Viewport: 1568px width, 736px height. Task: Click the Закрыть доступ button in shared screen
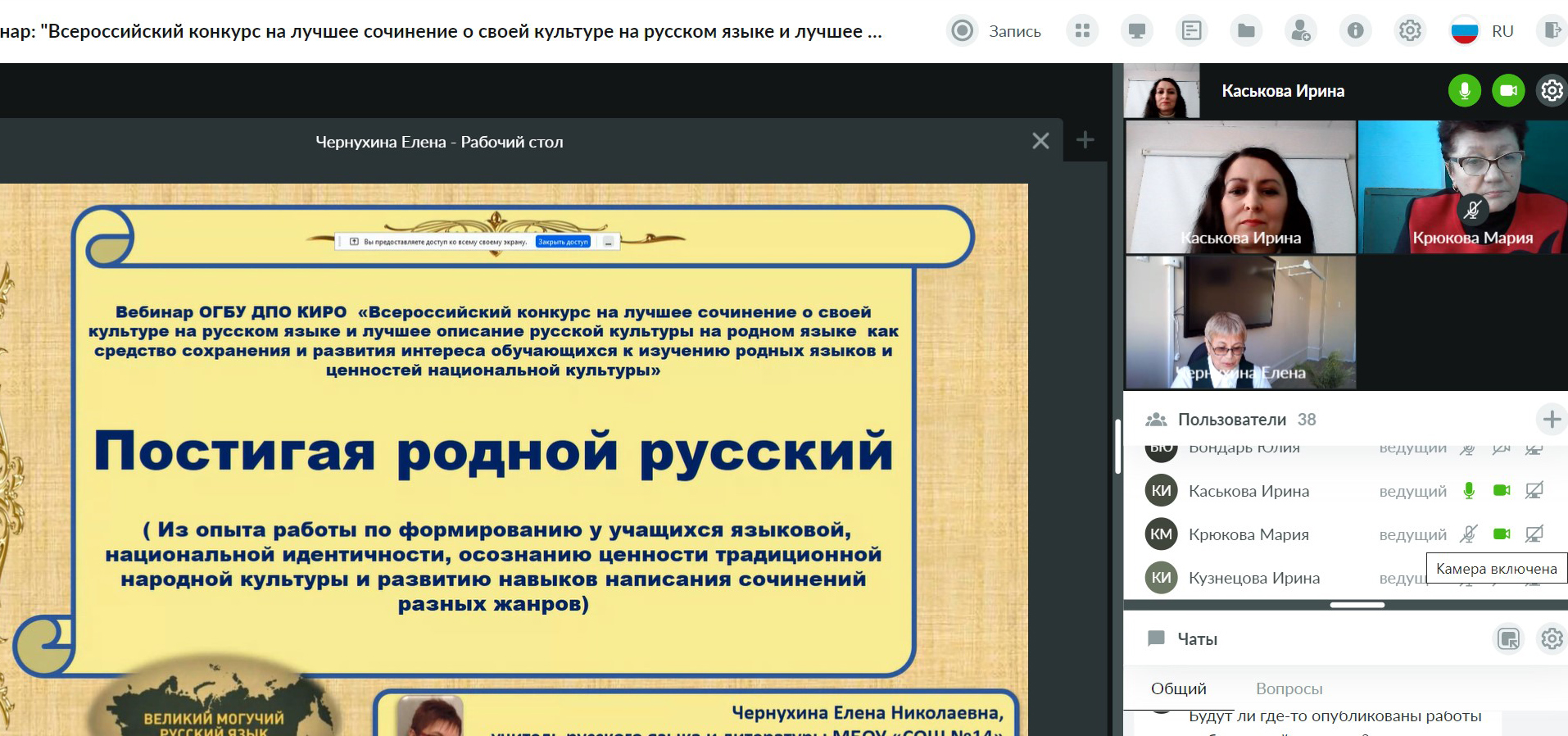click(563, 242)
